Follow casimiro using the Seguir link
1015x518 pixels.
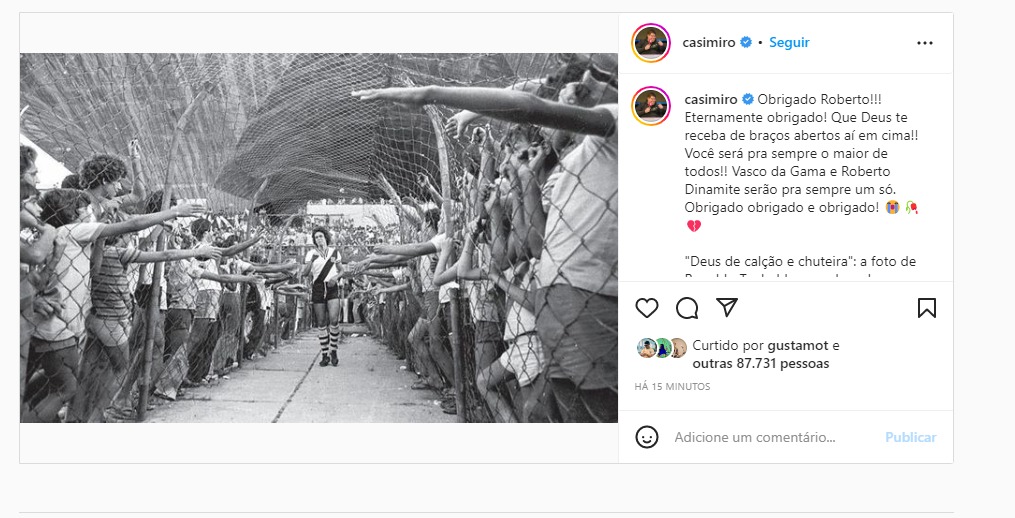[x=790, y=43]
